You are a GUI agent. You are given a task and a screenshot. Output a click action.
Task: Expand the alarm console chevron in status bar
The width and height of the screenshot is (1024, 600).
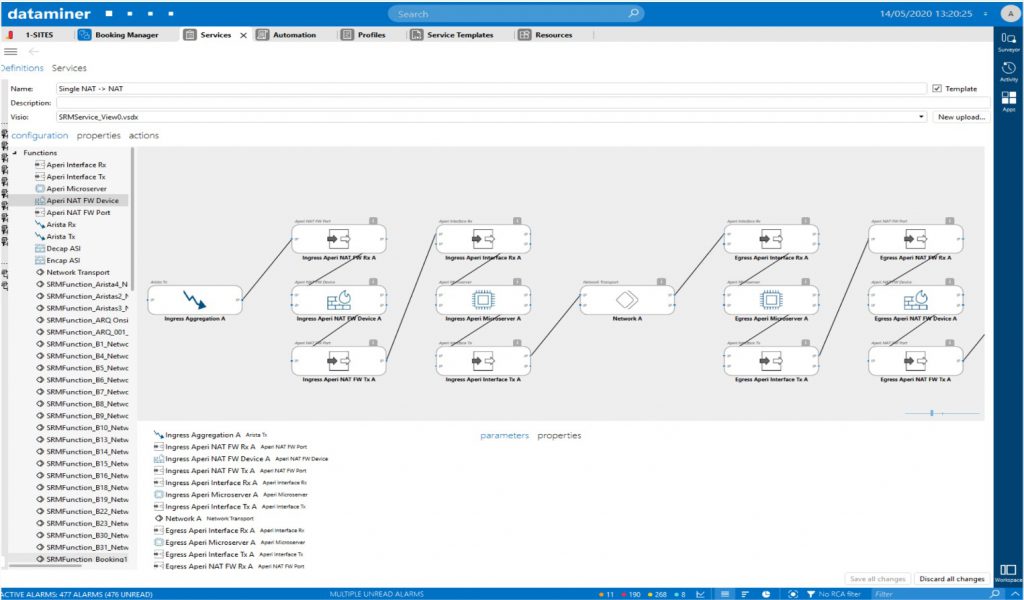(1015, 594)
